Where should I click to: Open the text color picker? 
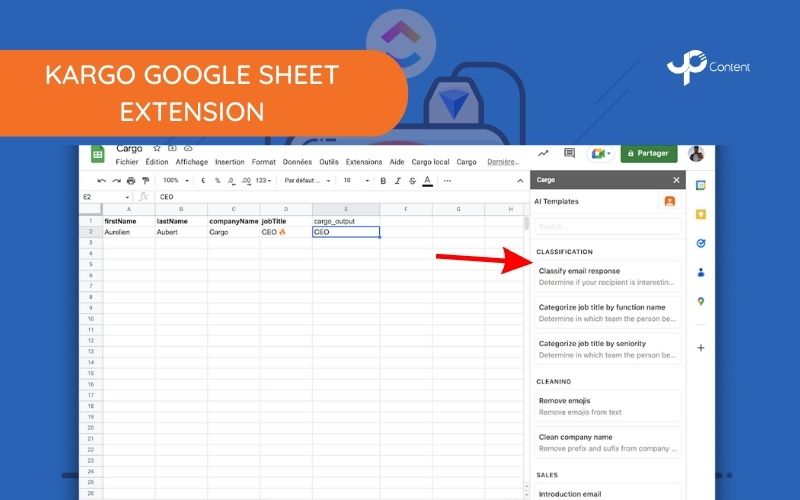point(427,181)
